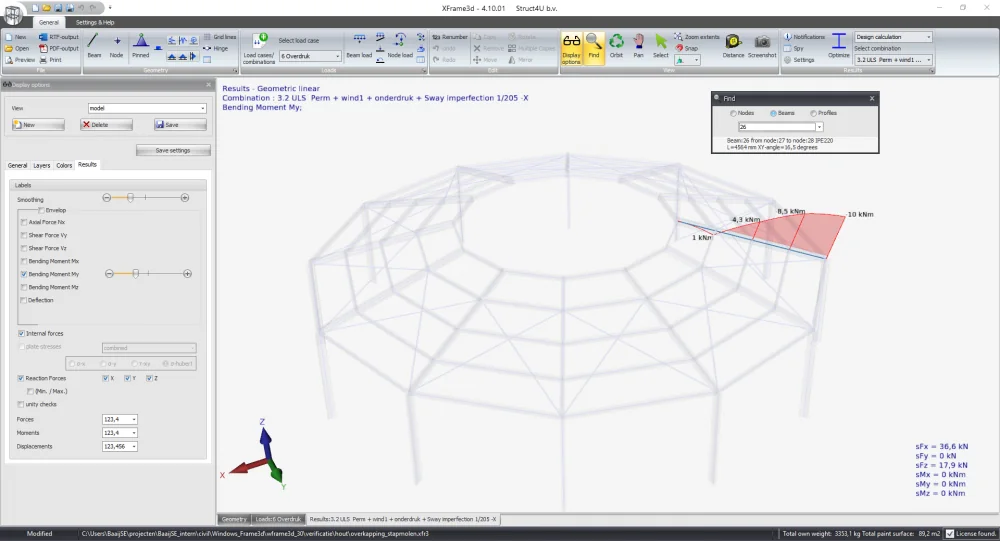Click New view button
Image resolution: width=1000 pixels, height=541 pixels.
pos(38,125)
